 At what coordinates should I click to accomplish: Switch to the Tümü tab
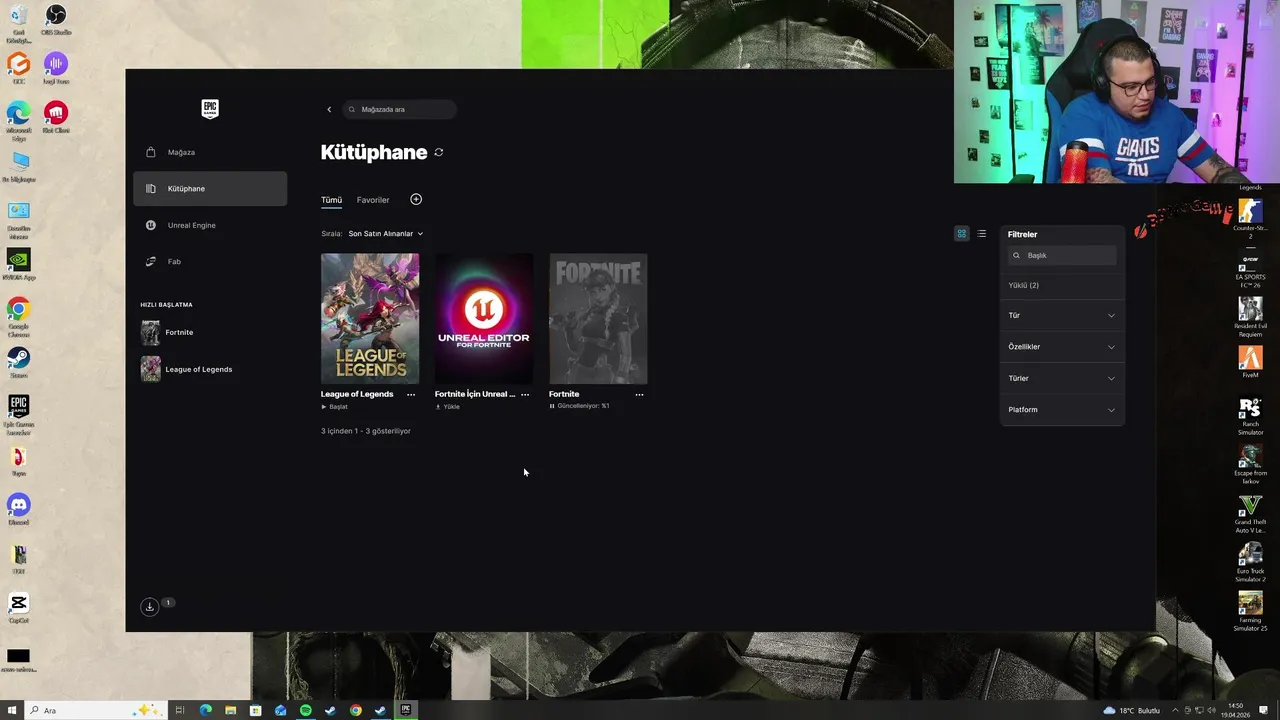pyautogui.click(x=331, y=200)
